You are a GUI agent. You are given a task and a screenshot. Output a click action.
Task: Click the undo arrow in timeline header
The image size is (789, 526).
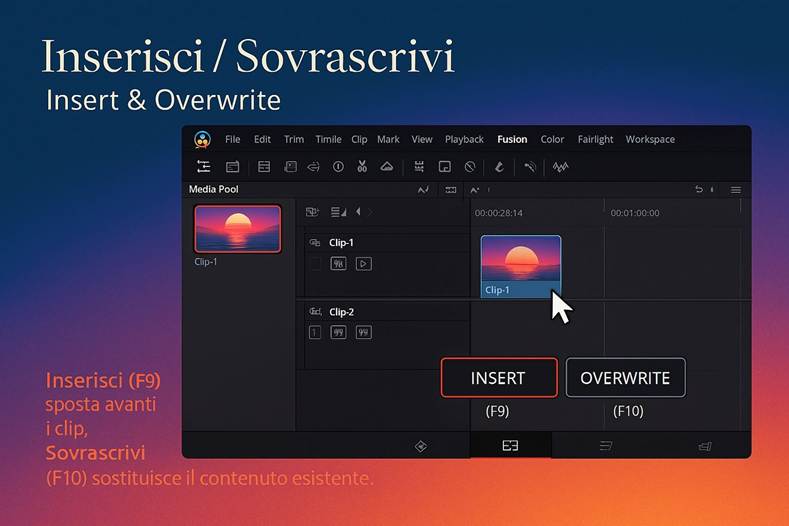(x=699, y=189)
